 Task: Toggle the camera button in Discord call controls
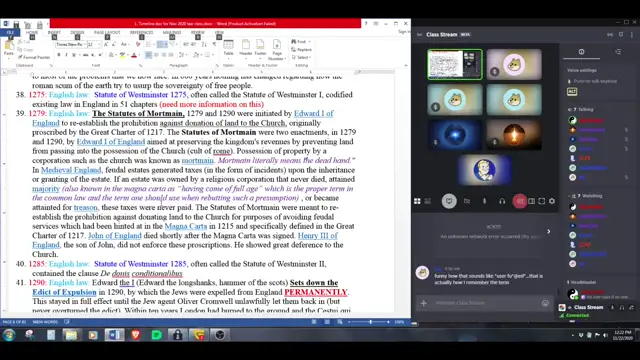pos(467,201)
